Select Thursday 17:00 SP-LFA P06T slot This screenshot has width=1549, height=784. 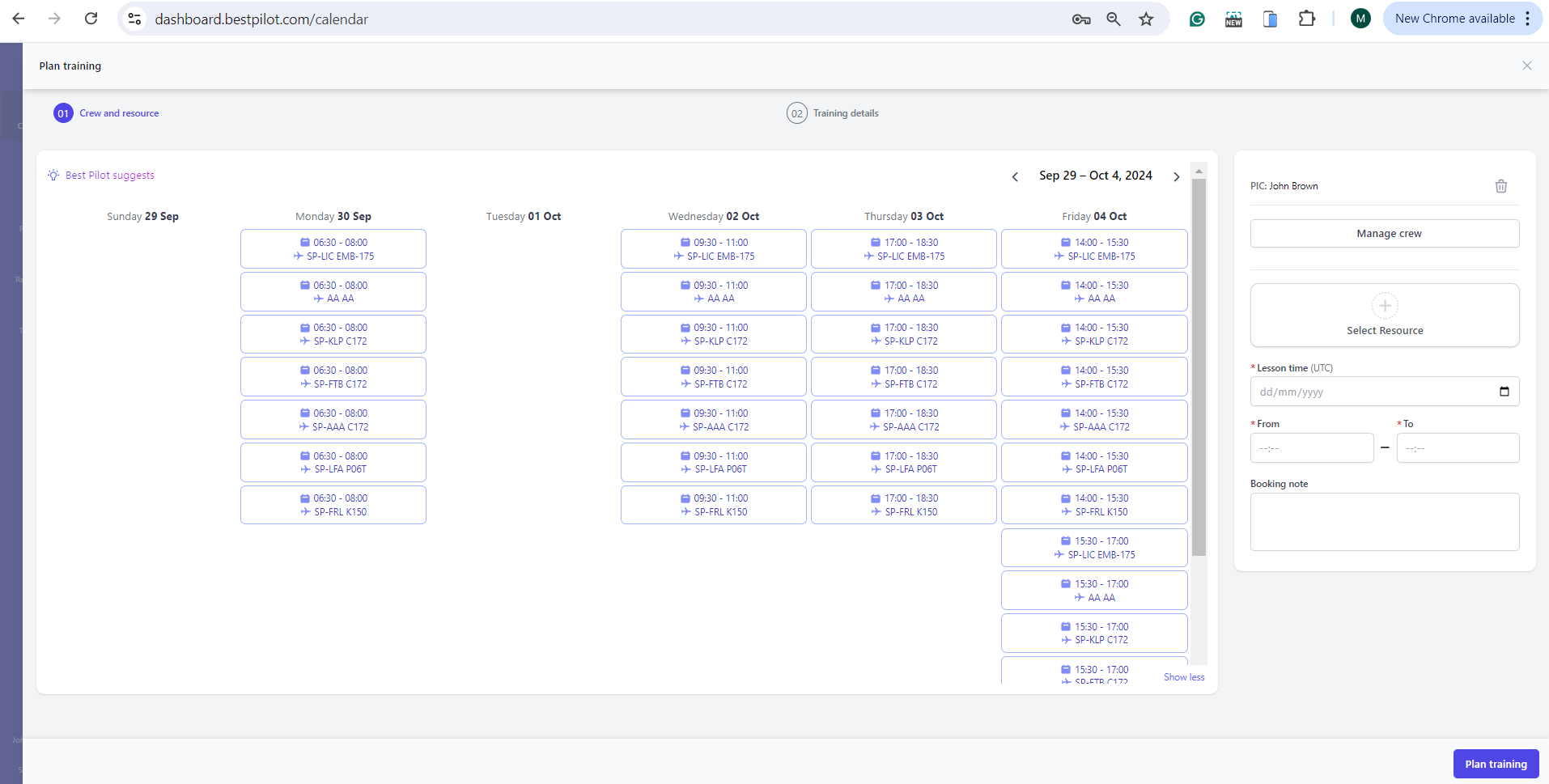(x=904, y=463)
